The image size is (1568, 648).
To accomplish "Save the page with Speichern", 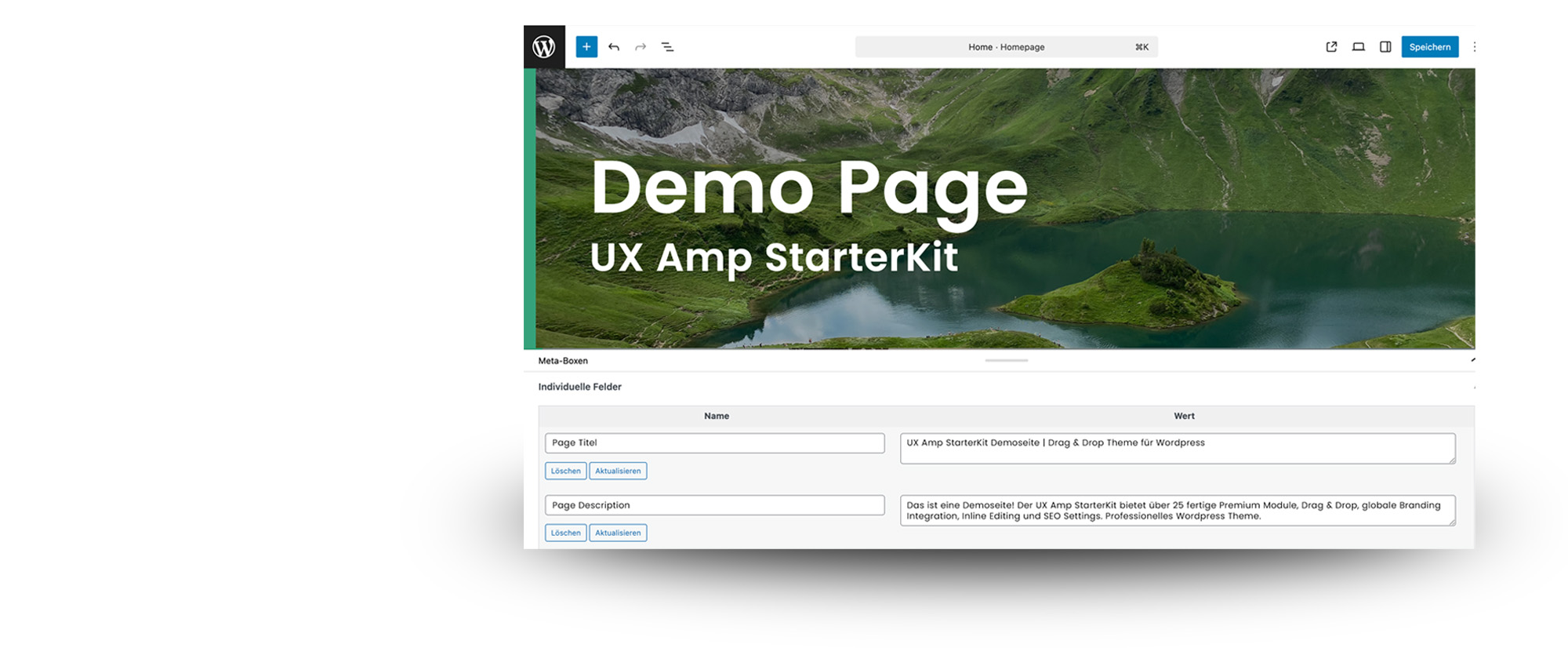I will point(1429,47).
